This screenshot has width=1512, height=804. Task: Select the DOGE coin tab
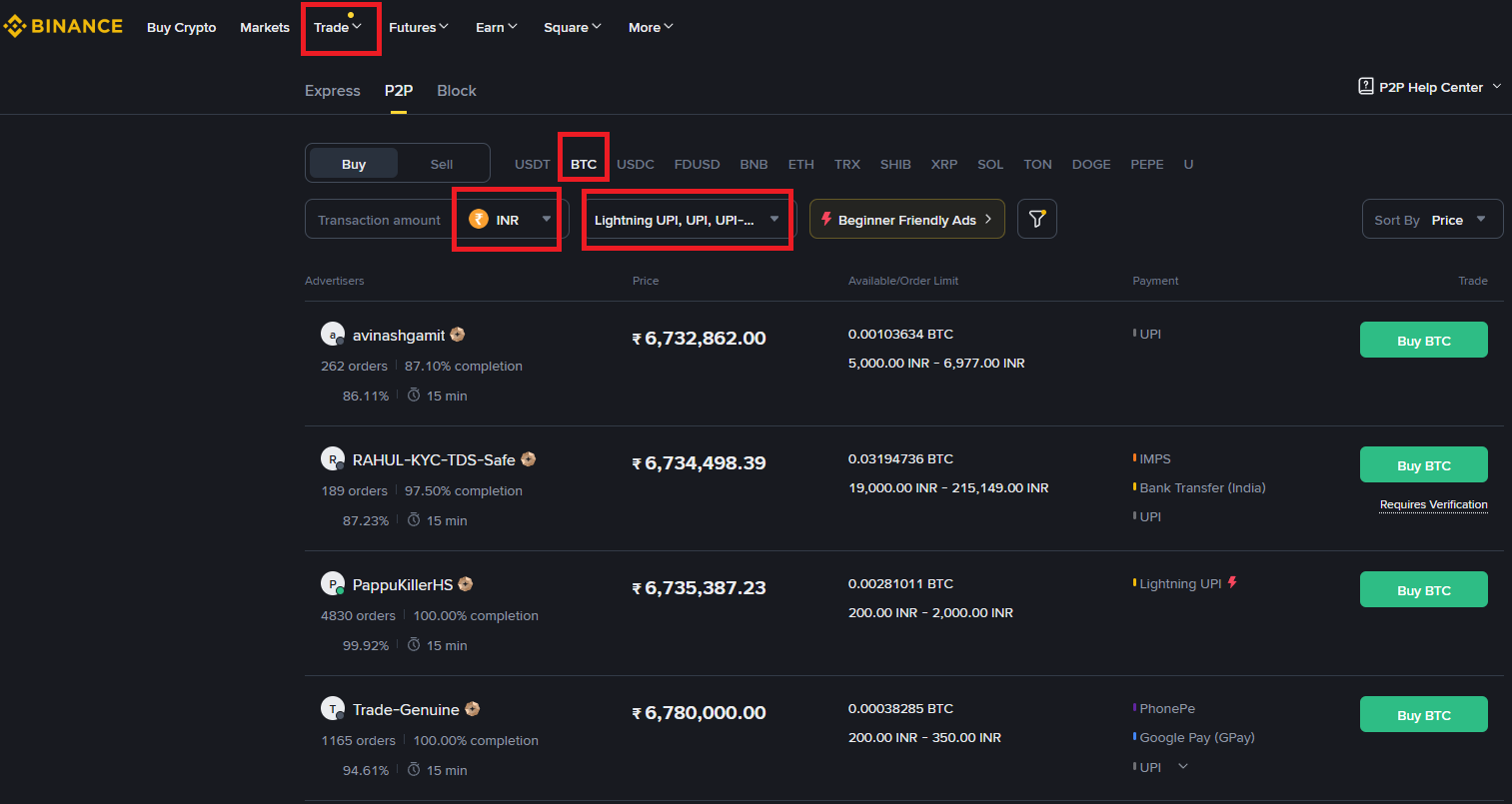pos(1091,164)
